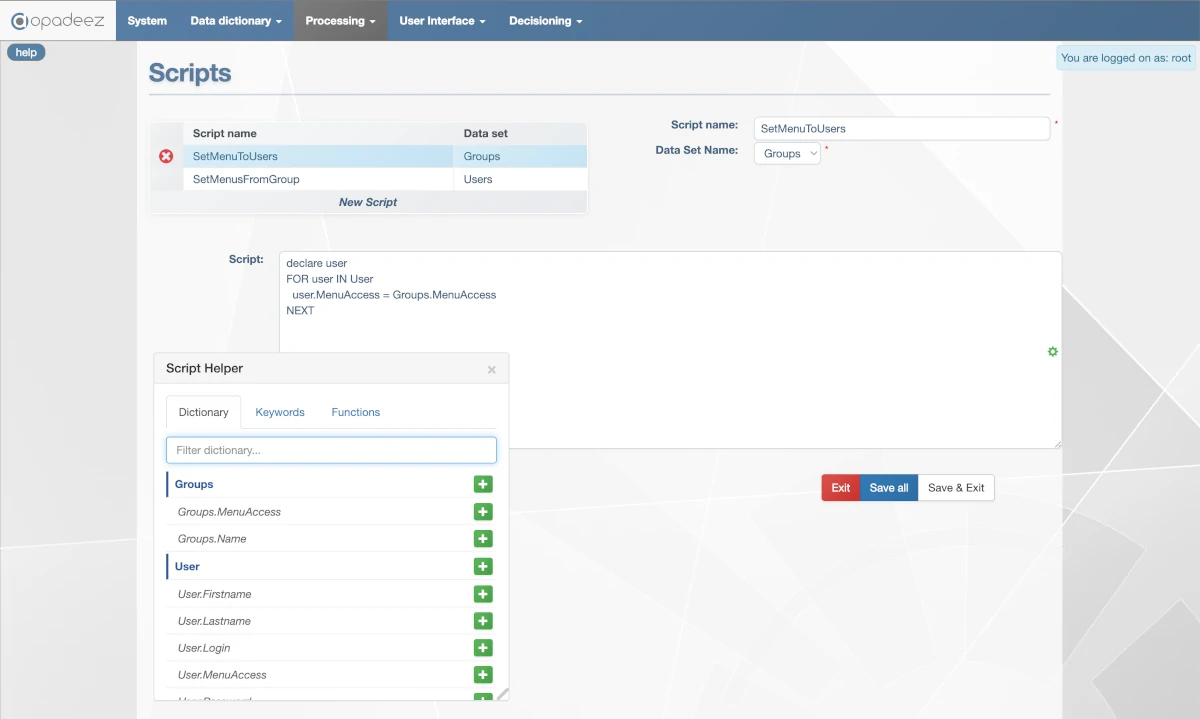Add Groups.Name using its green plus icon
The height and width of the screenshot is (719, 1200).
483,539
